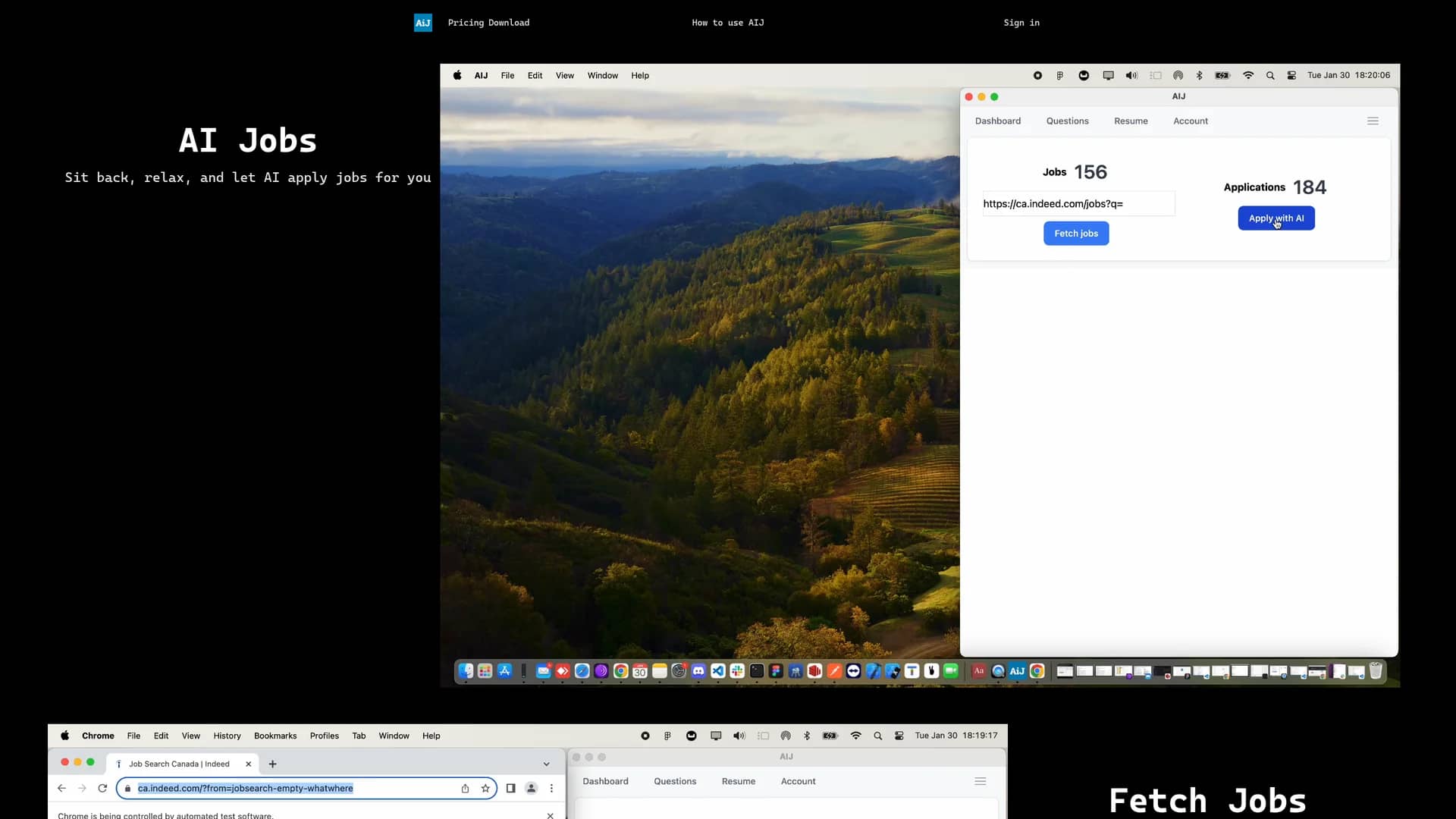Open the Tab menu in the Chrome menu bar
The width and height of the screenshot is (1456, 819).
(359, 736)
